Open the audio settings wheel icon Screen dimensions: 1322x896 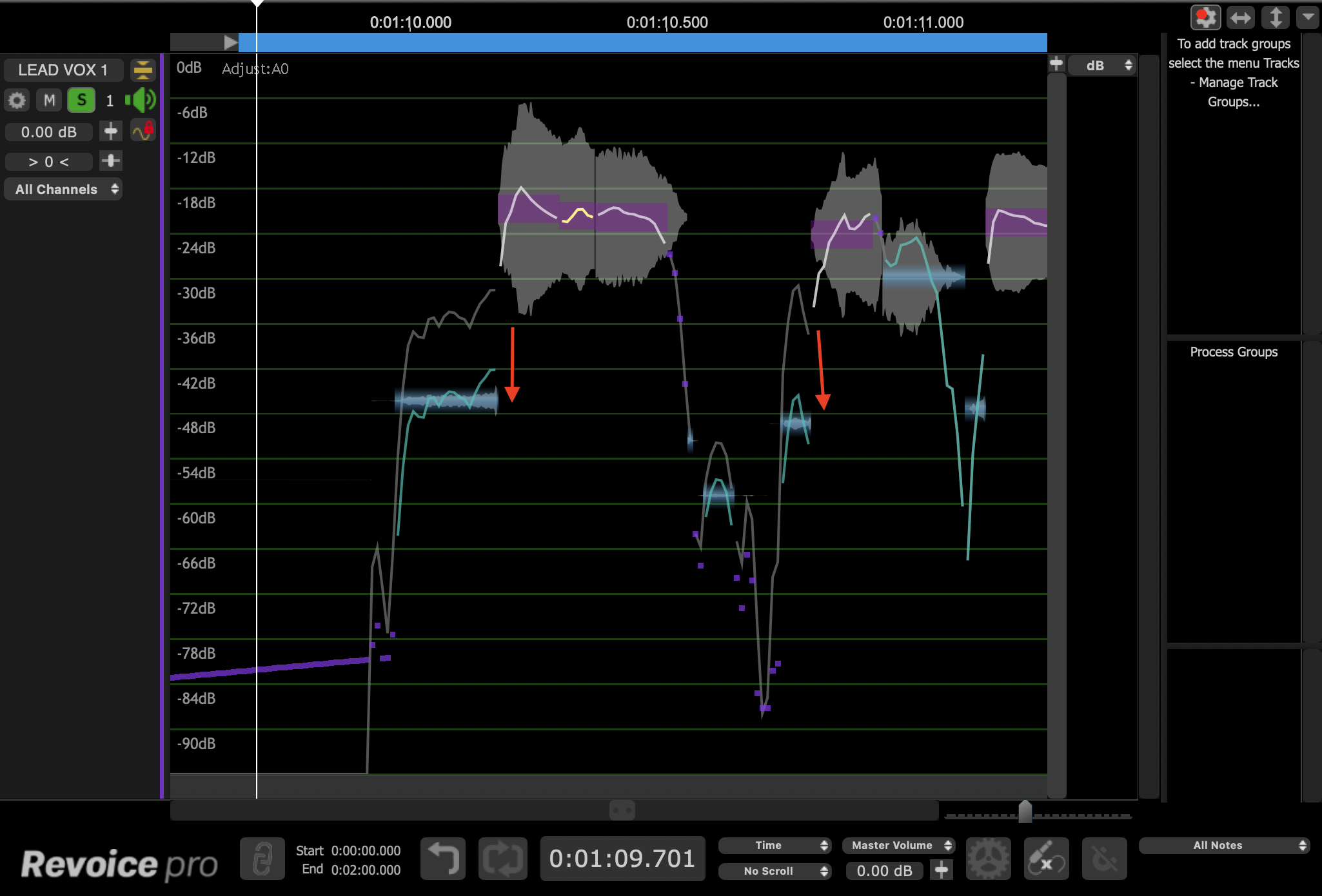coord(988,859)
